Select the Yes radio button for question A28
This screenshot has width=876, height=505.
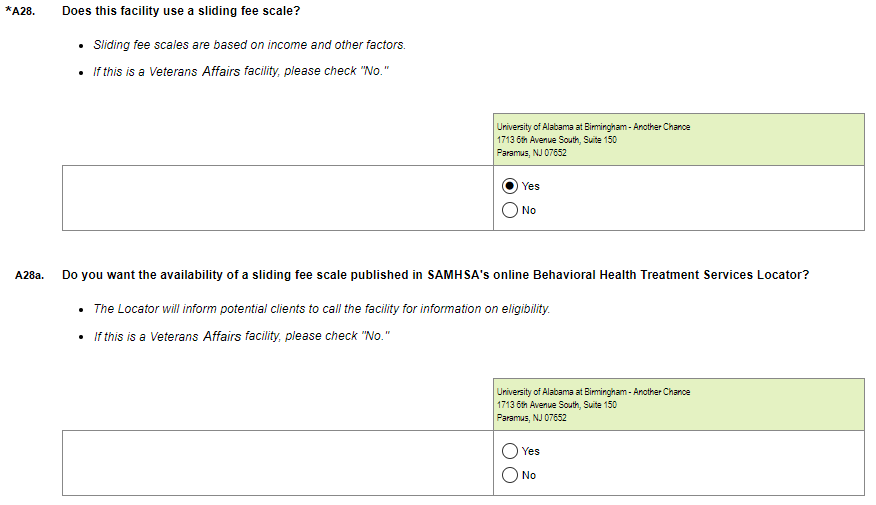(x=510, y=186)
